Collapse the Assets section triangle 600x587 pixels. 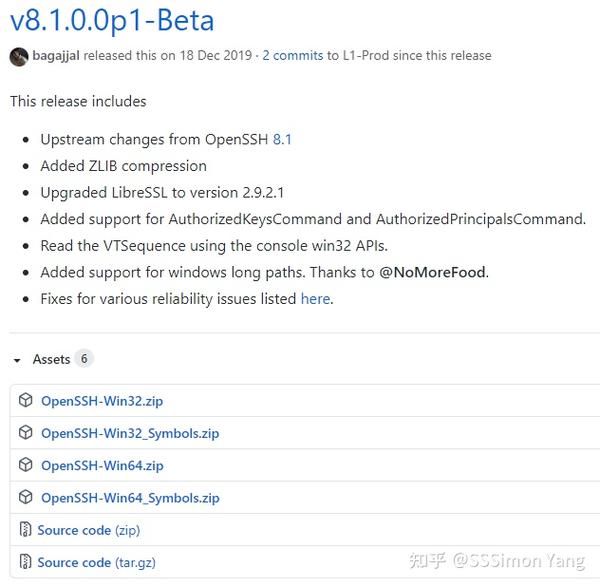coord(17,360)
